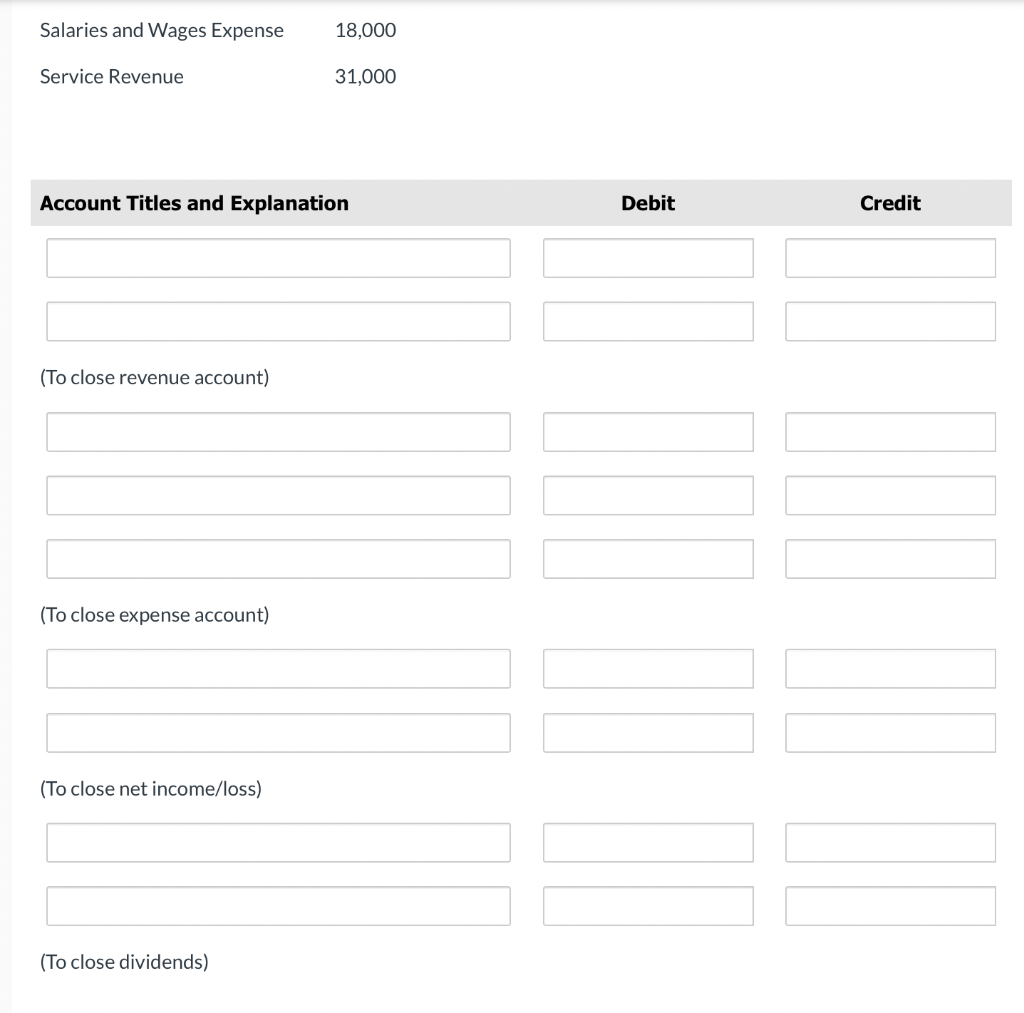The image size is (1024, 1013).
Task: Click Credit field just below 'To close revenue account'
Action: [890, 432]
